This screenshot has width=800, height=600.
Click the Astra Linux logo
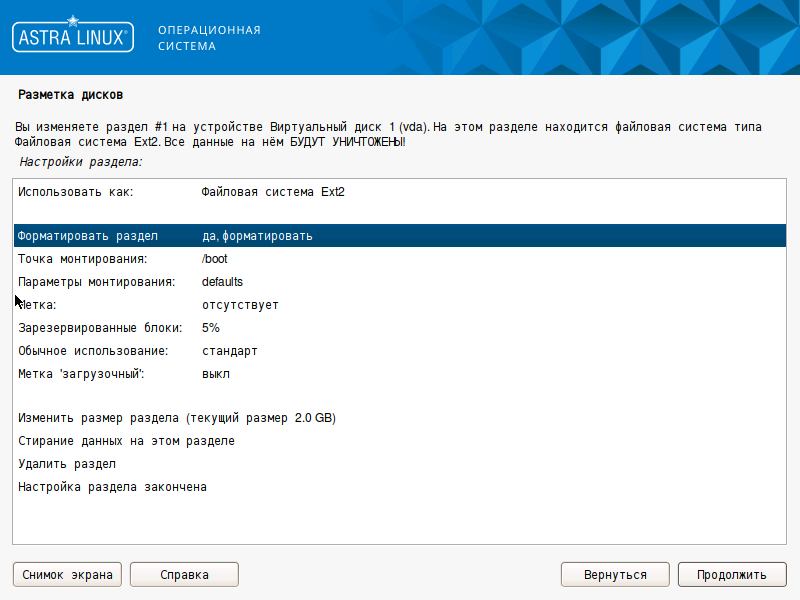72,38
